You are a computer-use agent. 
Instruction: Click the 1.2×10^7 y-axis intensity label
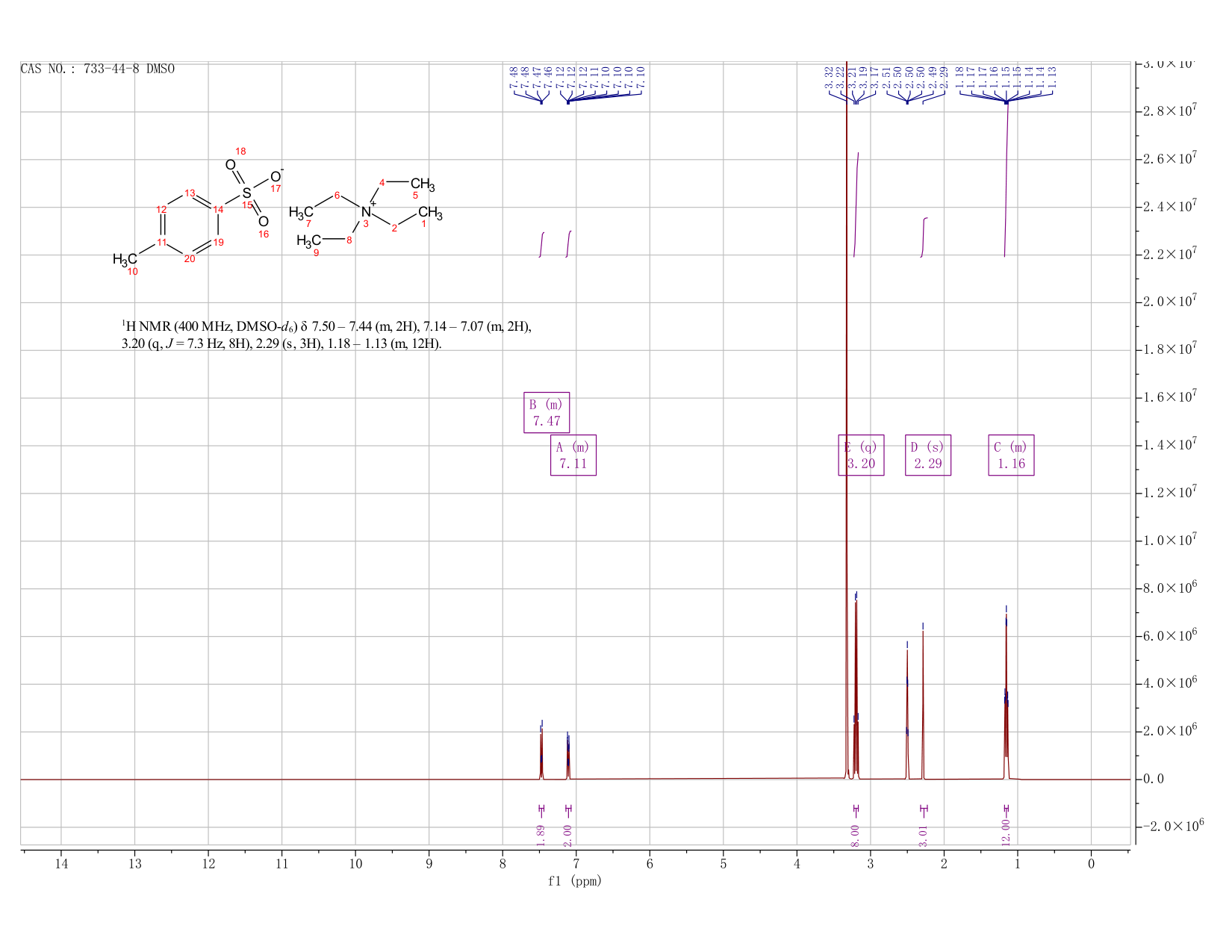point(1170,492)
